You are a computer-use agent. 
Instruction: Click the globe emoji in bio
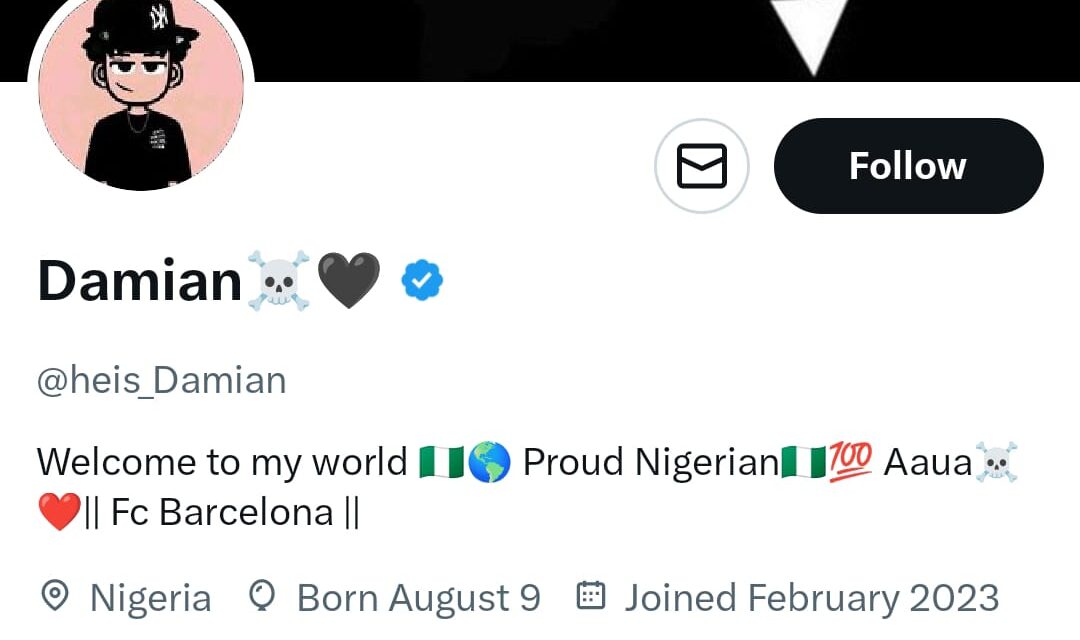(489, 462)
